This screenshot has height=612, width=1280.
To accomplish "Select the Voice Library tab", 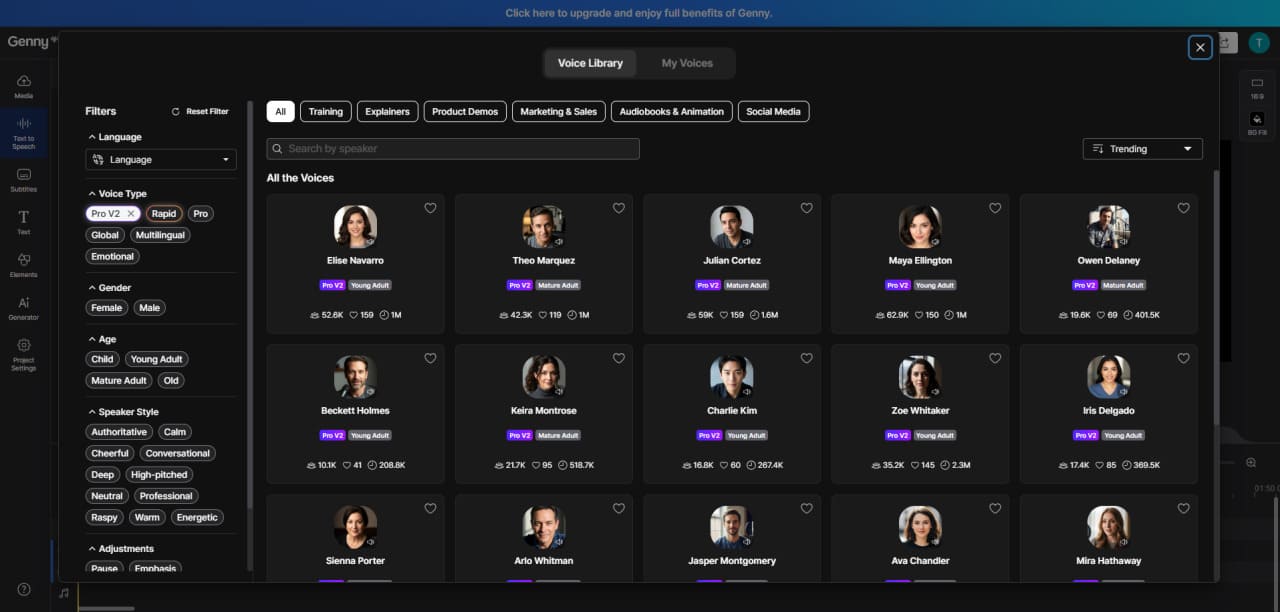I will pyautogui.click(x=590, y=63).
